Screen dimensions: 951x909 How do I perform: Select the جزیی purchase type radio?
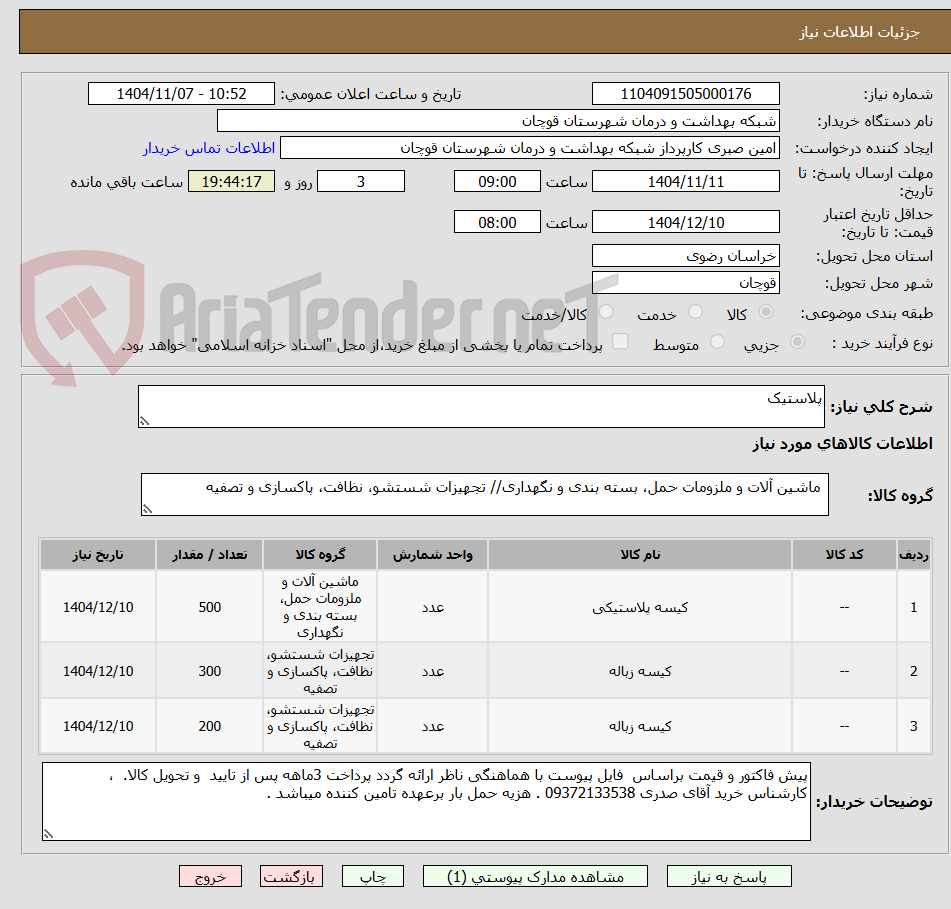[798, 342]
